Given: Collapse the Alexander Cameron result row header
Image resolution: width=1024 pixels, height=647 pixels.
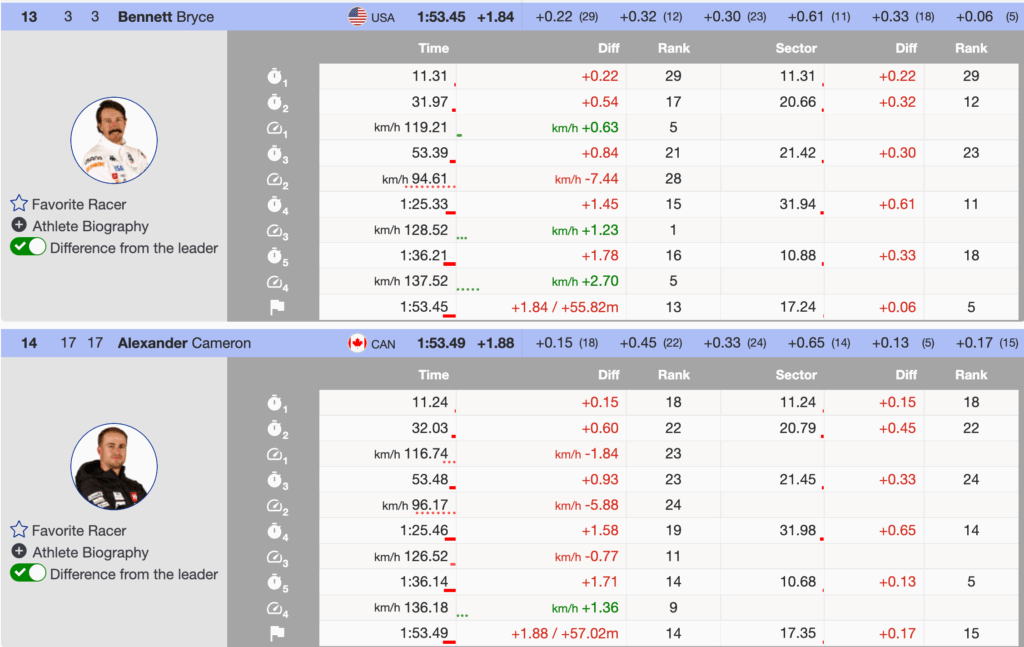Looking at the screenshot, I should tap(180, 343).
